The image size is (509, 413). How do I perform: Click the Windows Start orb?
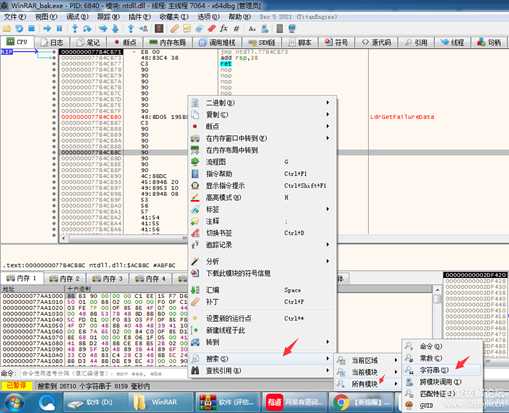(x=13, y=402)
